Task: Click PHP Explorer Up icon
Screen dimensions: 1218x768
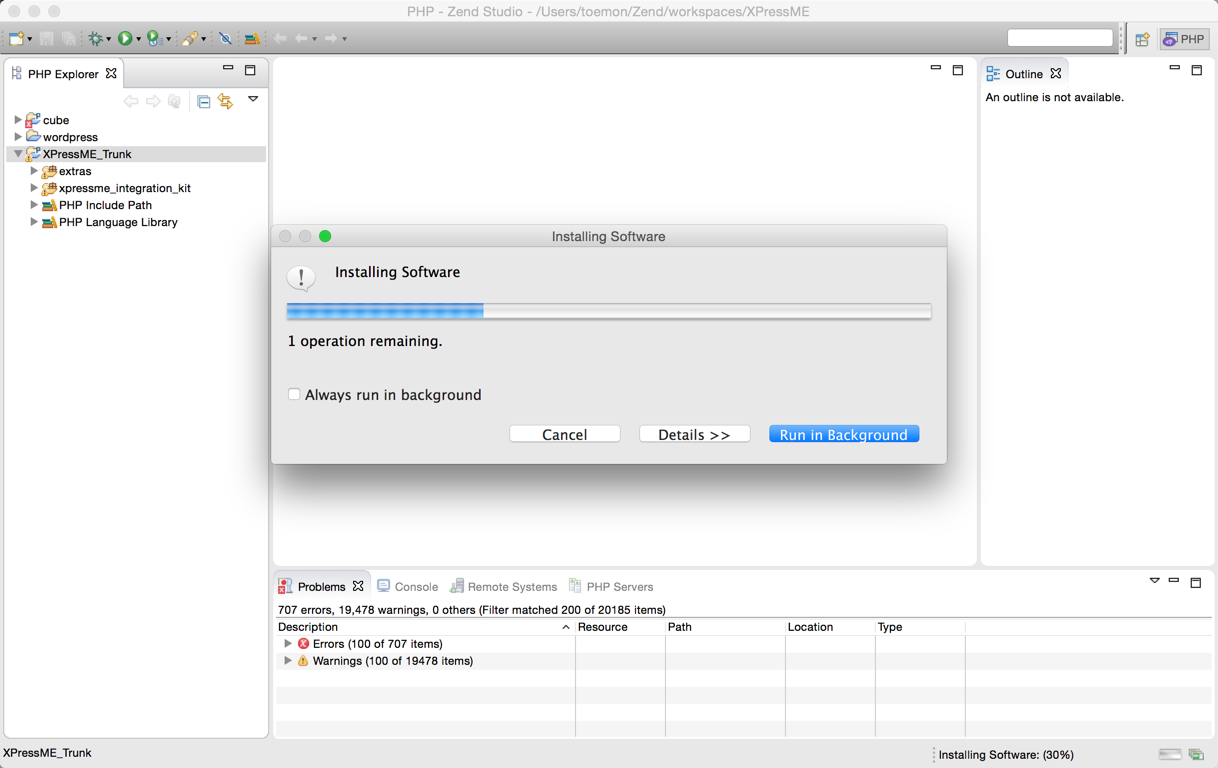Action: (175, 102)
